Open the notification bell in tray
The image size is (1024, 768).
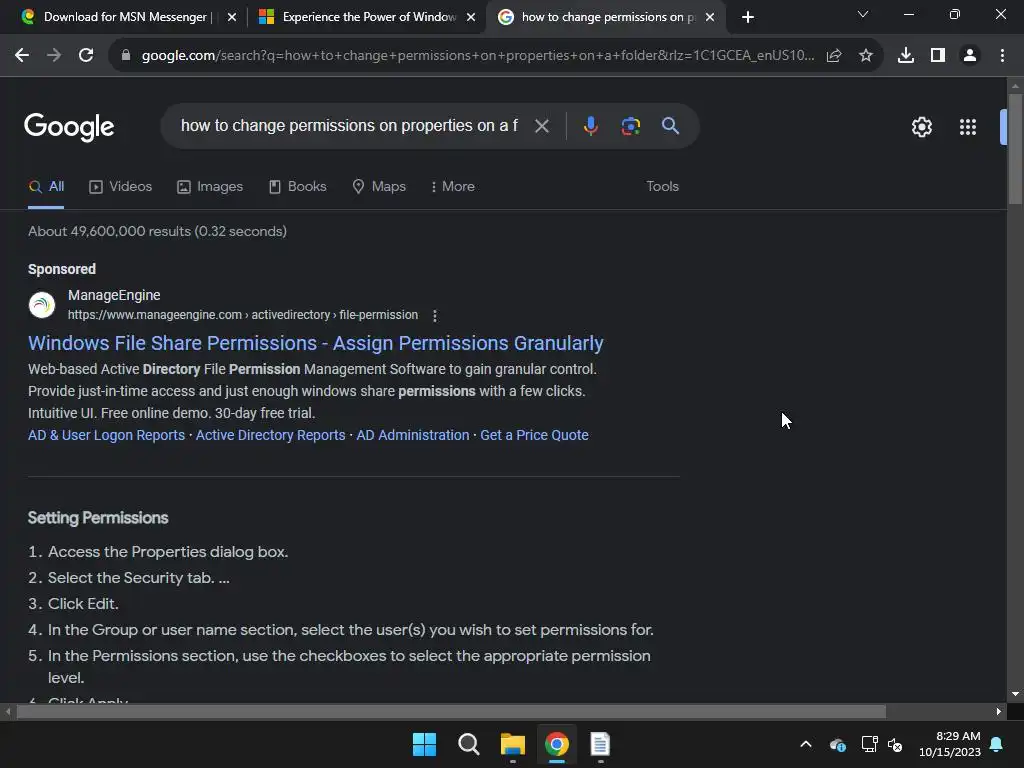[997, 744]
